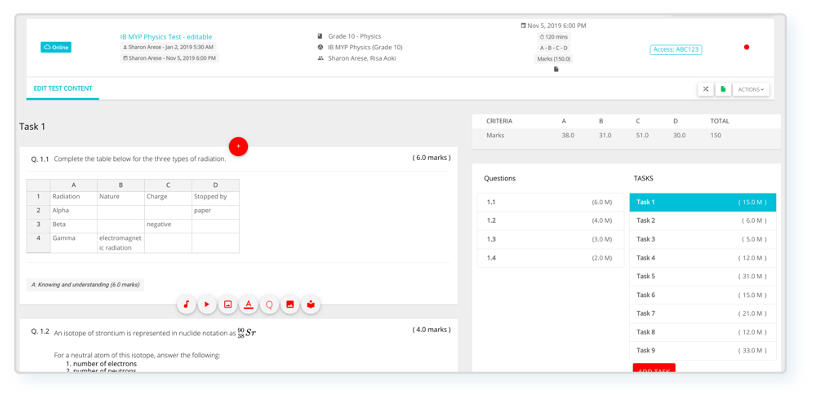
Task: Click the book reader resource icon
Action: 311,304
